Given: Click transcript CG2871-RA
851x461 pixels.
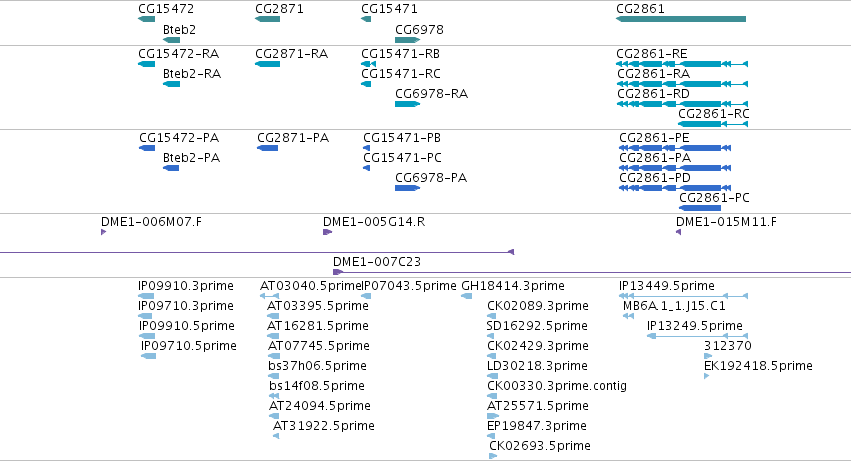Looking at the screenshot, I should click(x=268, y=64).
